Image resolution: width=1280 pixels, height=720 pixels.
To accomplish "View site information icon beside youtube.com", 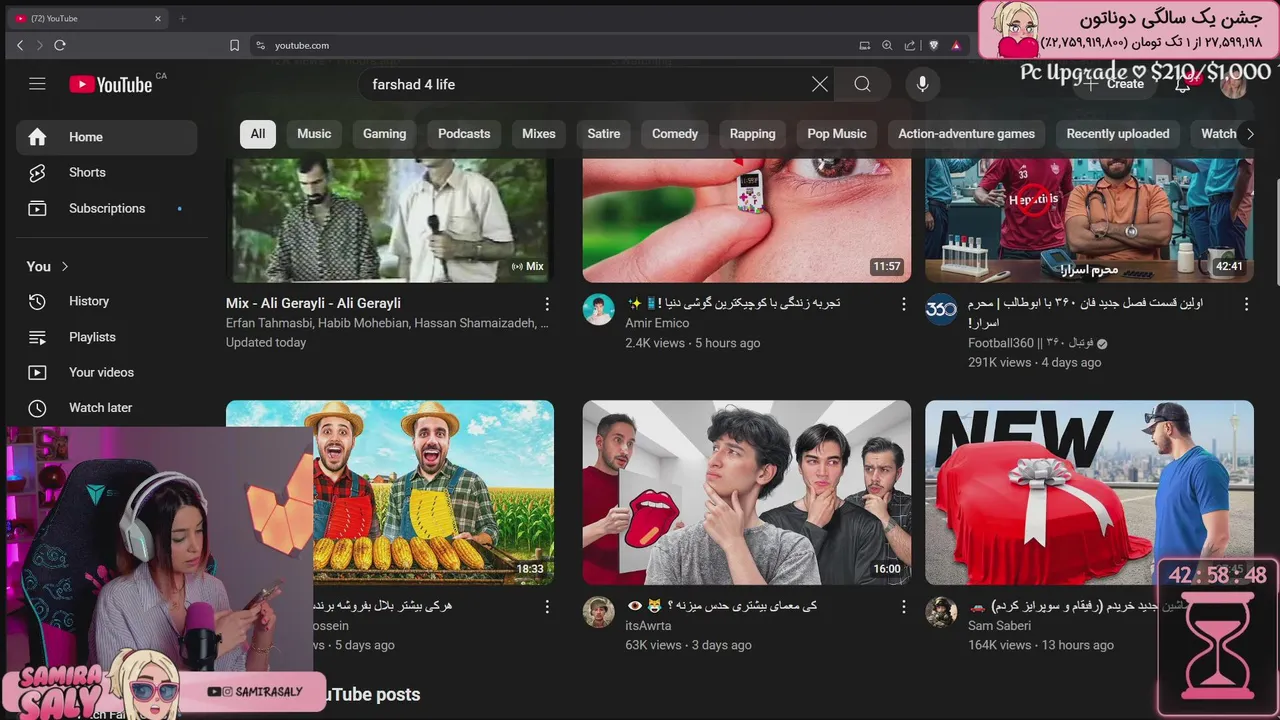I will [260, 45].
